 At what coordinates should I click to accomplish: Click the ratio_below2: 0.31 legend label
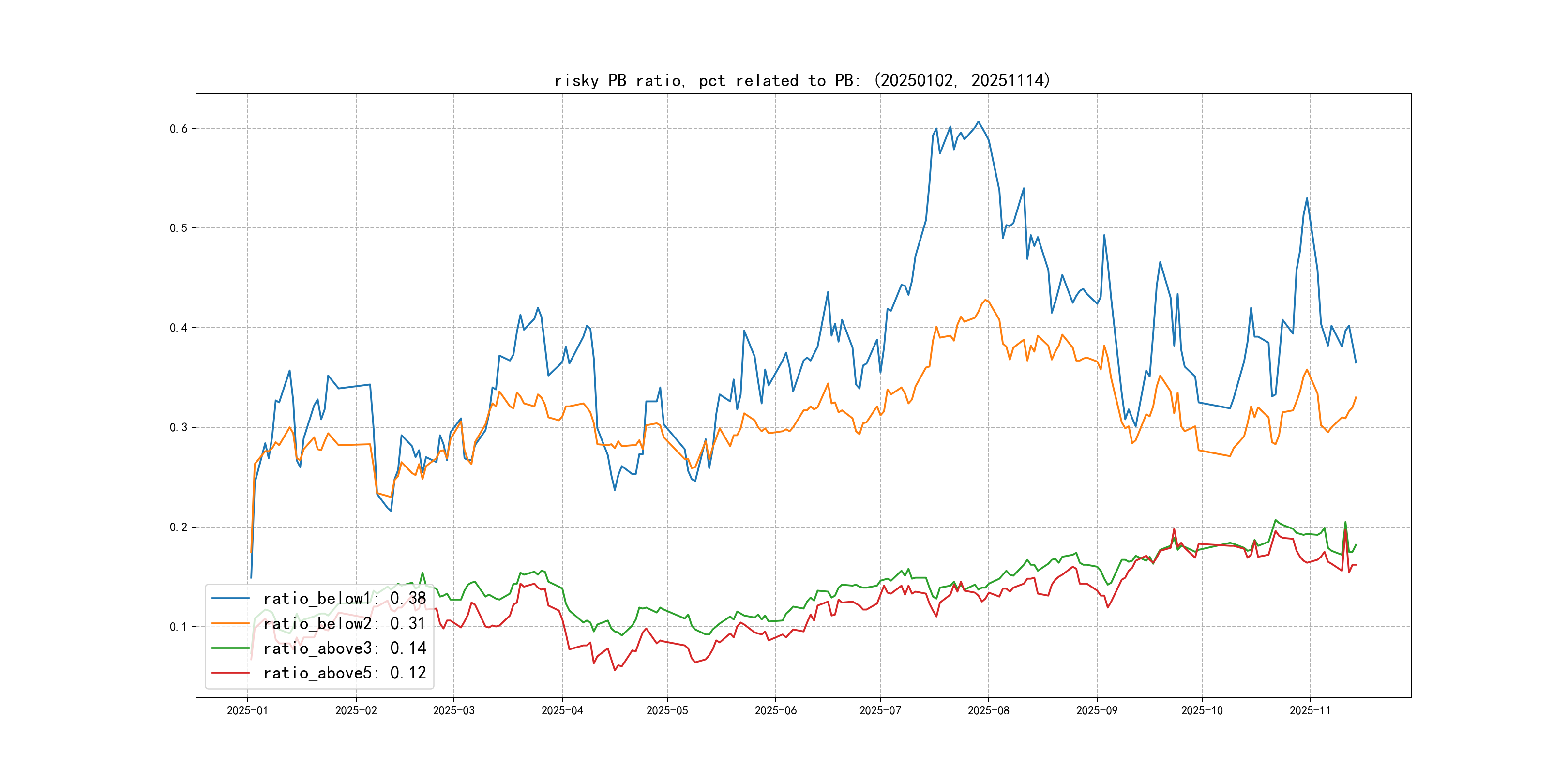(345, 623)
